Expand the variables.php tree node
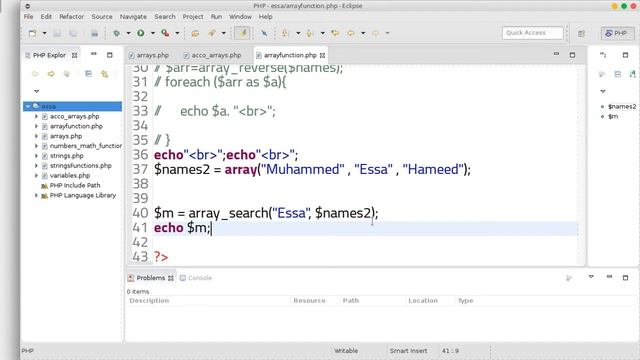 tap(36, 176)
